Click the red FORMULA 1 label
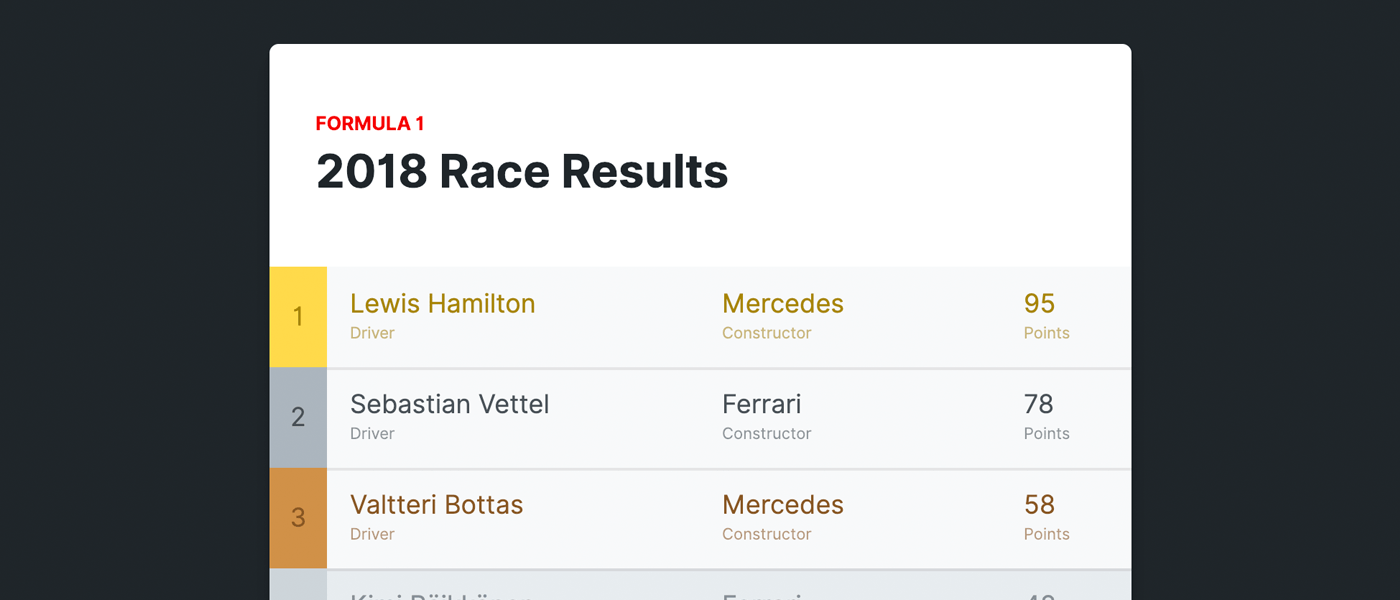The width and height of the screenshot is (1400, 600). tap(370, 124)
